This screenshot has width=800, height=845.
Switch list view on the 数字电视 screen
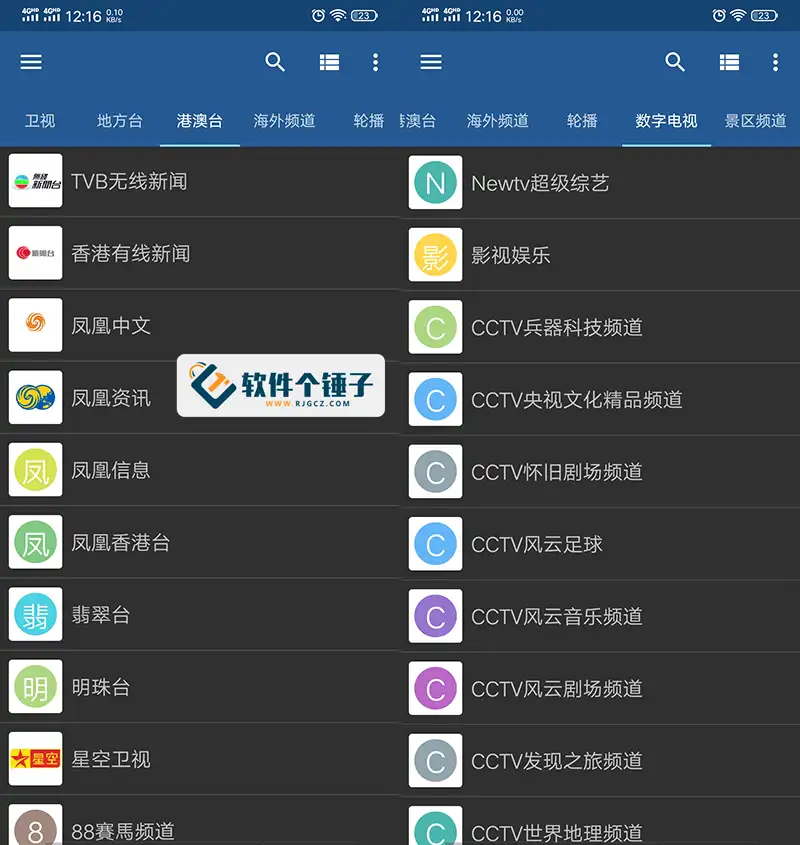[x=729, y=62]
